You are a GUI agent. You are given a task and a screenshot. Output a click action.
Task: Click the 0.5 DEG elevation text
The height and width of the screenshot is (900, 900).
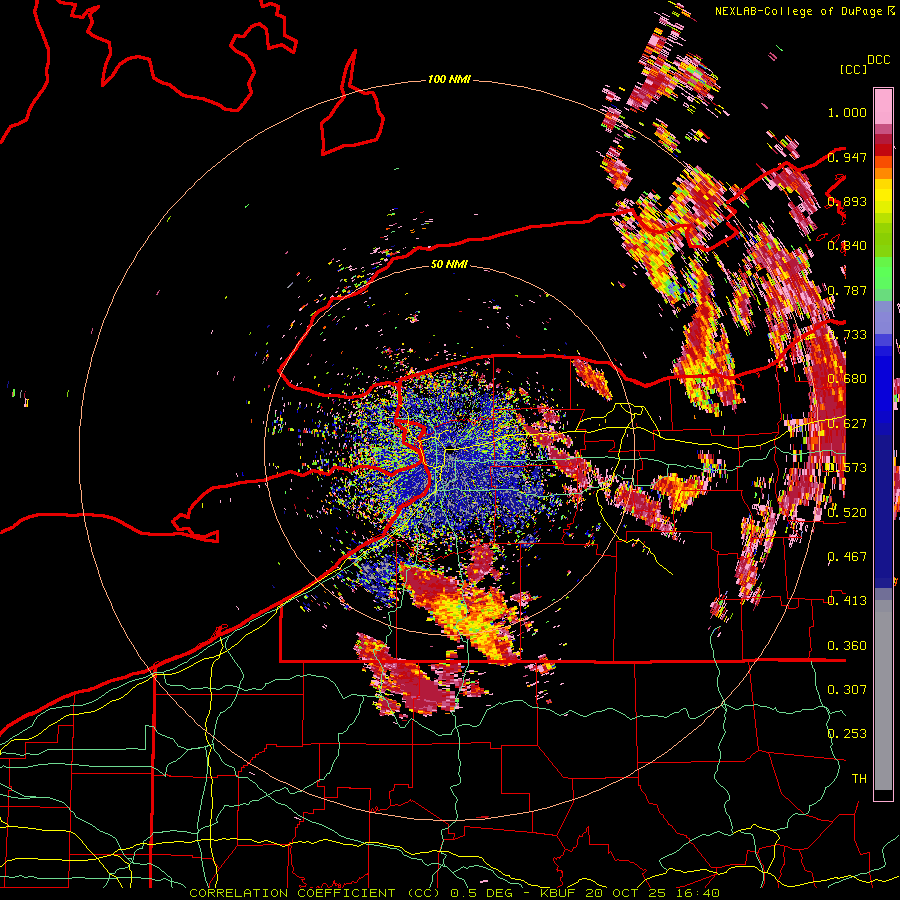point(483,893)
